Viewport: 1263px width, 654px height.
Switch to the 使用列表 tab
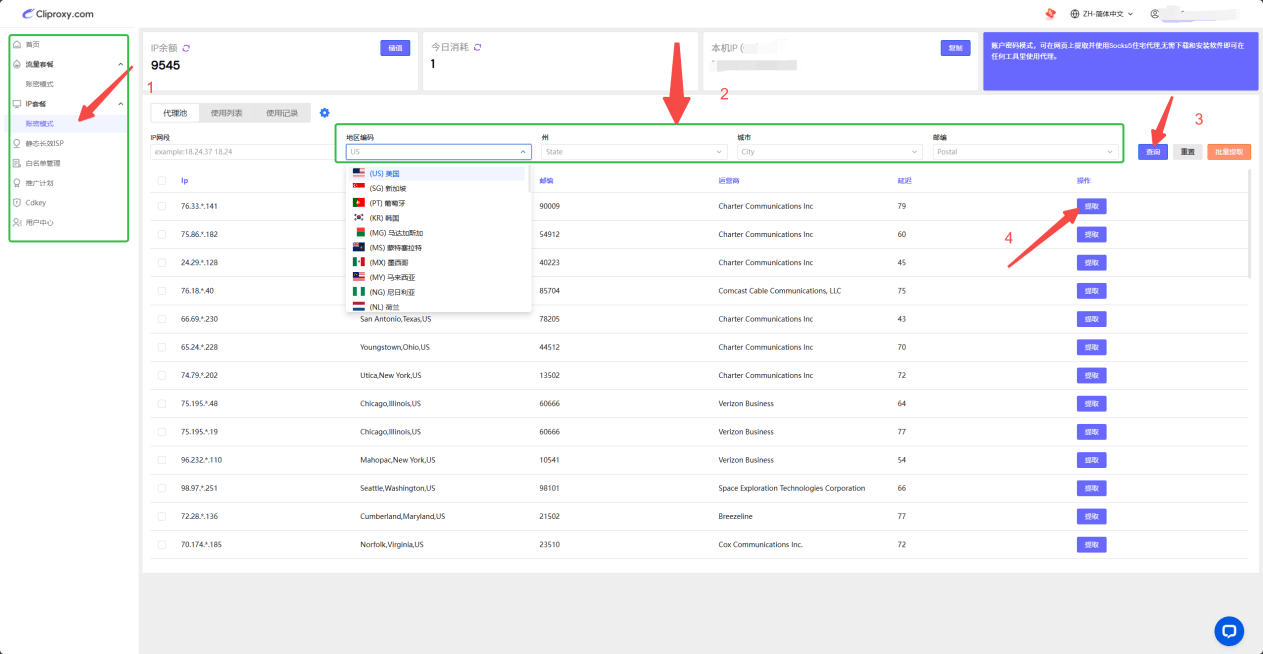click(x=226, y=113)
